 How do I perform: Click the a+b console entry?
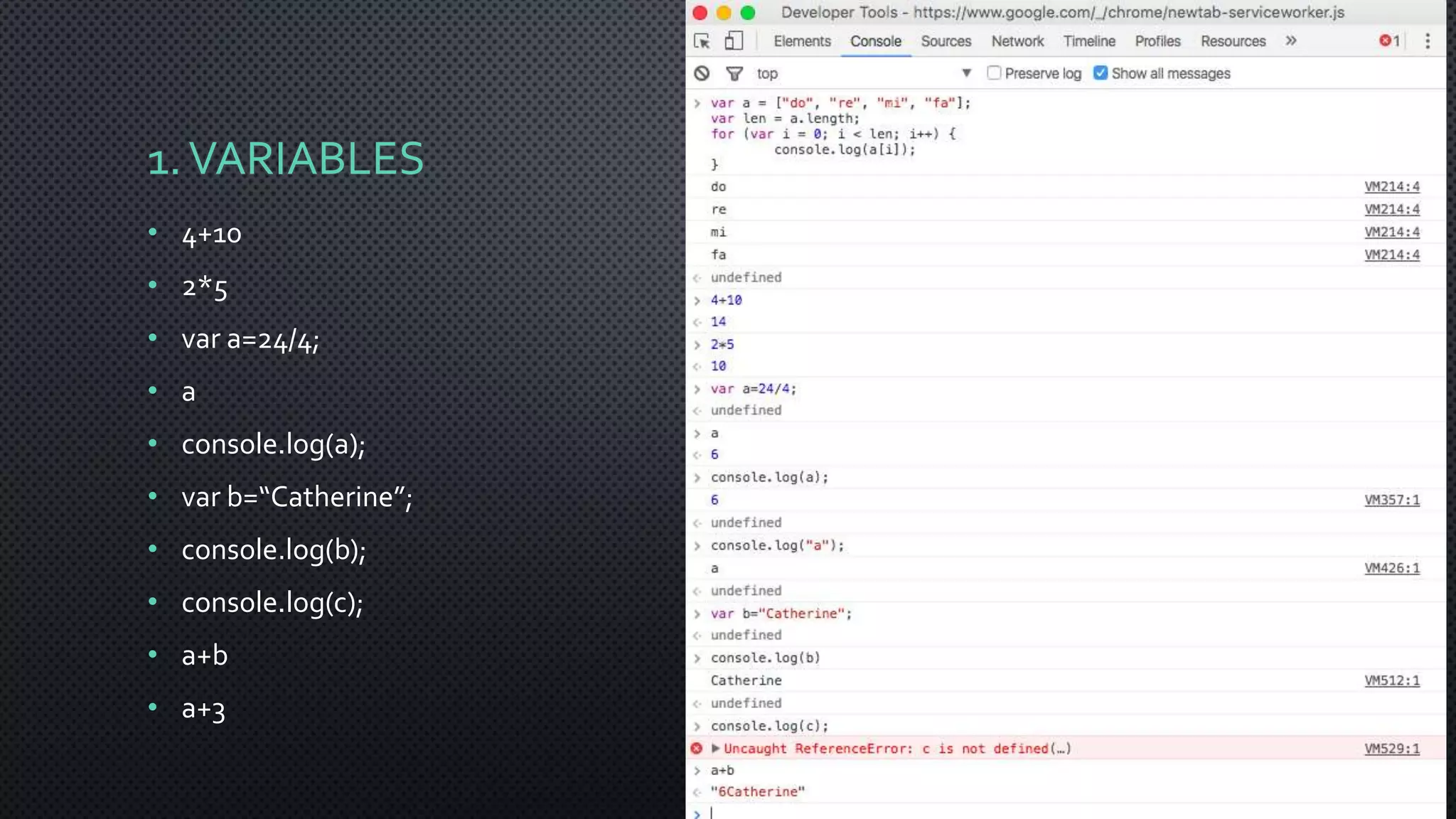point(722,770)
